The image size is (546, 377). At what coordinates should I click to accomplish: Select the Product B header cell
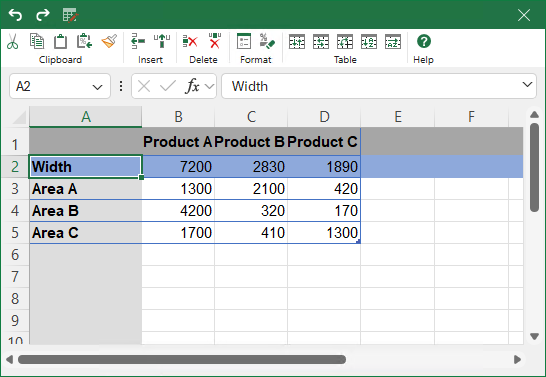pos(251,142)
